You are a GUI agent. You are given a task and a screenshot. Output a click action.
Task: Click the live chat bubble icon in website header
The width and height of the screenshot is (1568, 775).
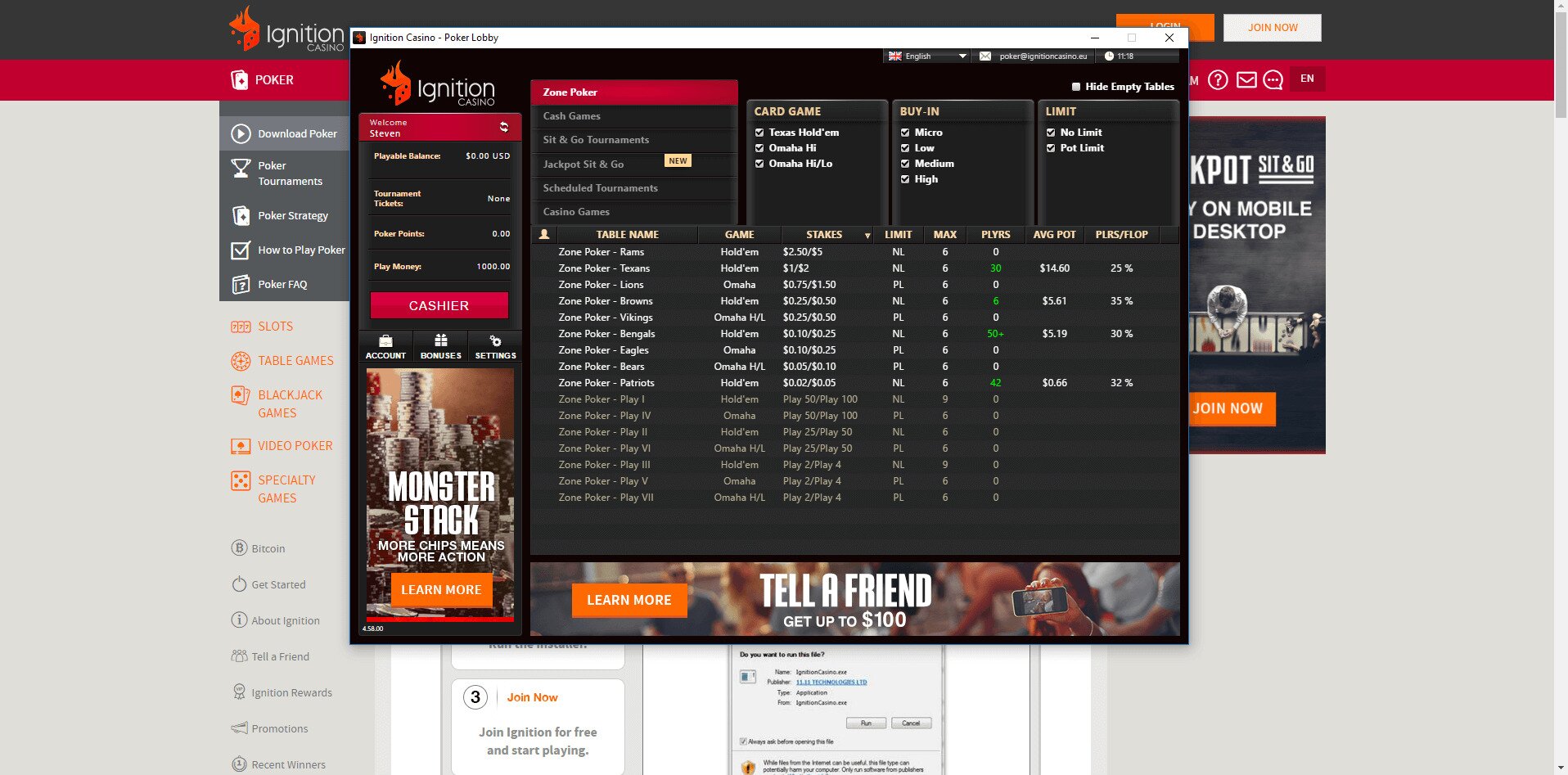[x=1273, y=80]
